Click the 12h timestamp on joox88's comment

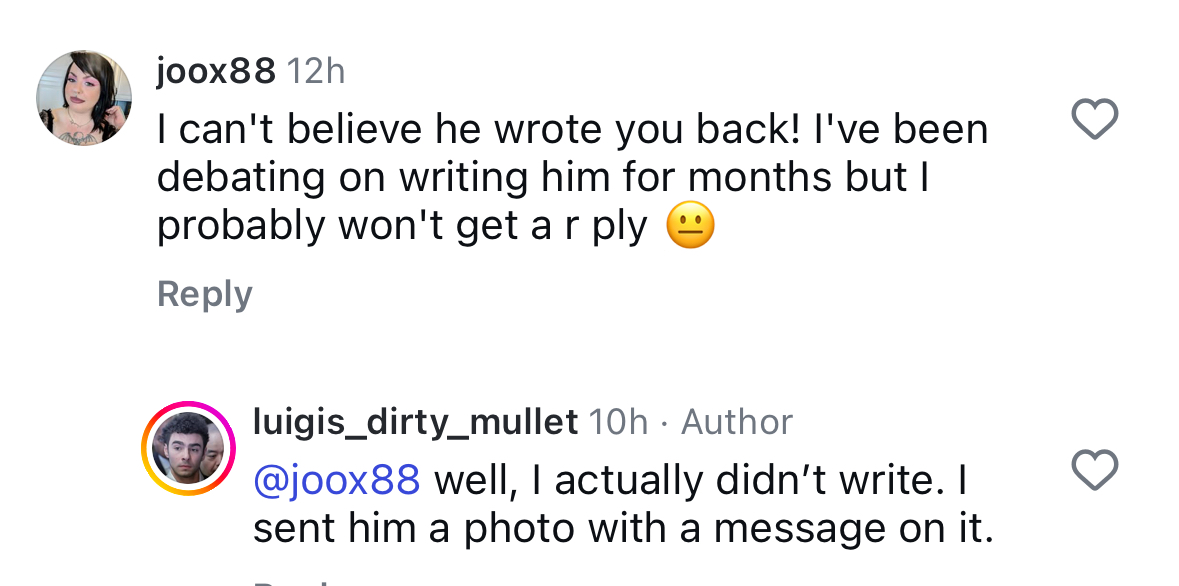[x=316, y=71]
